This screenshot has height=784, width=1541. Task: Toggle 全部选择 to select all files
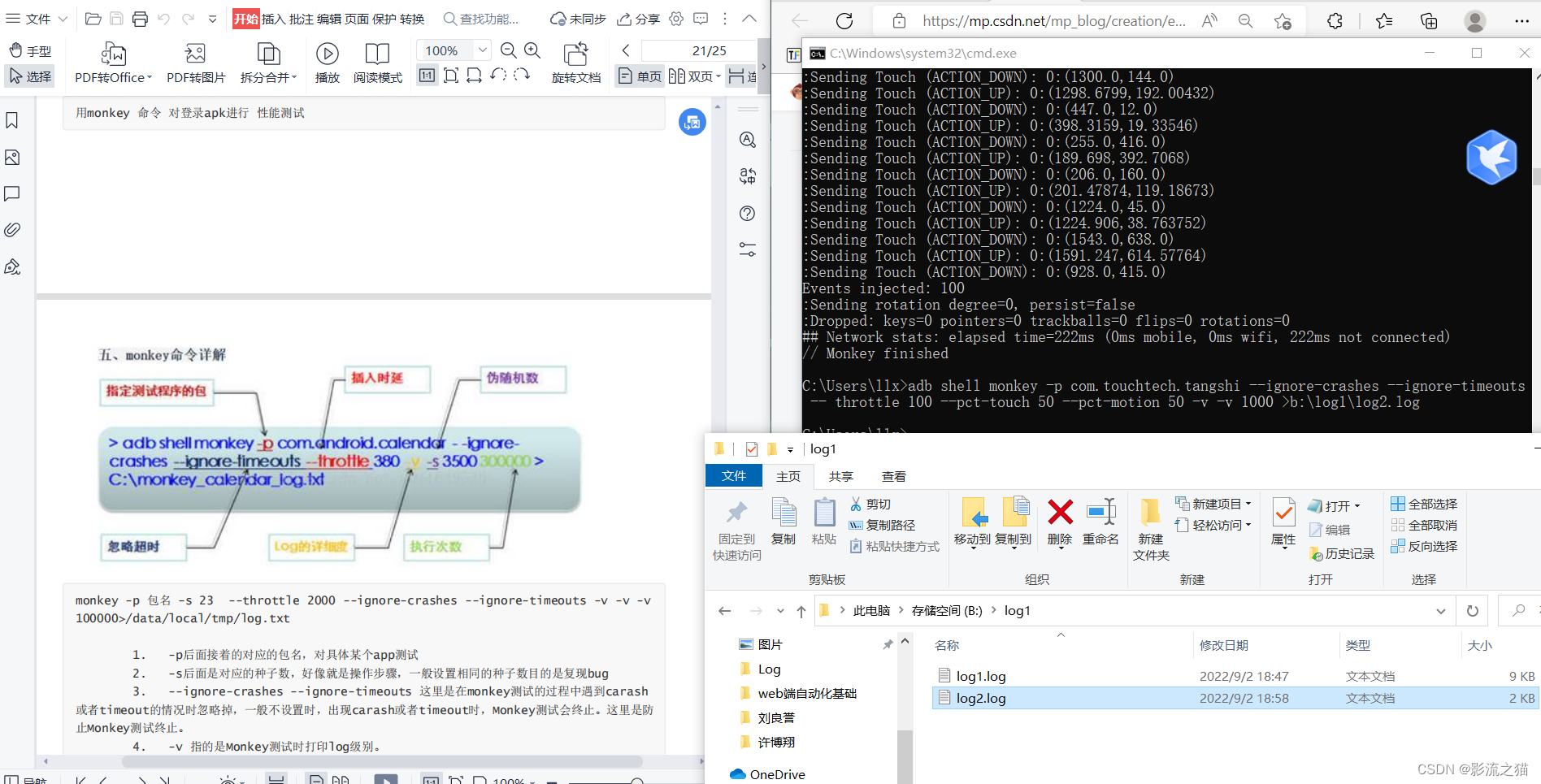click(x=1424, y=504)
